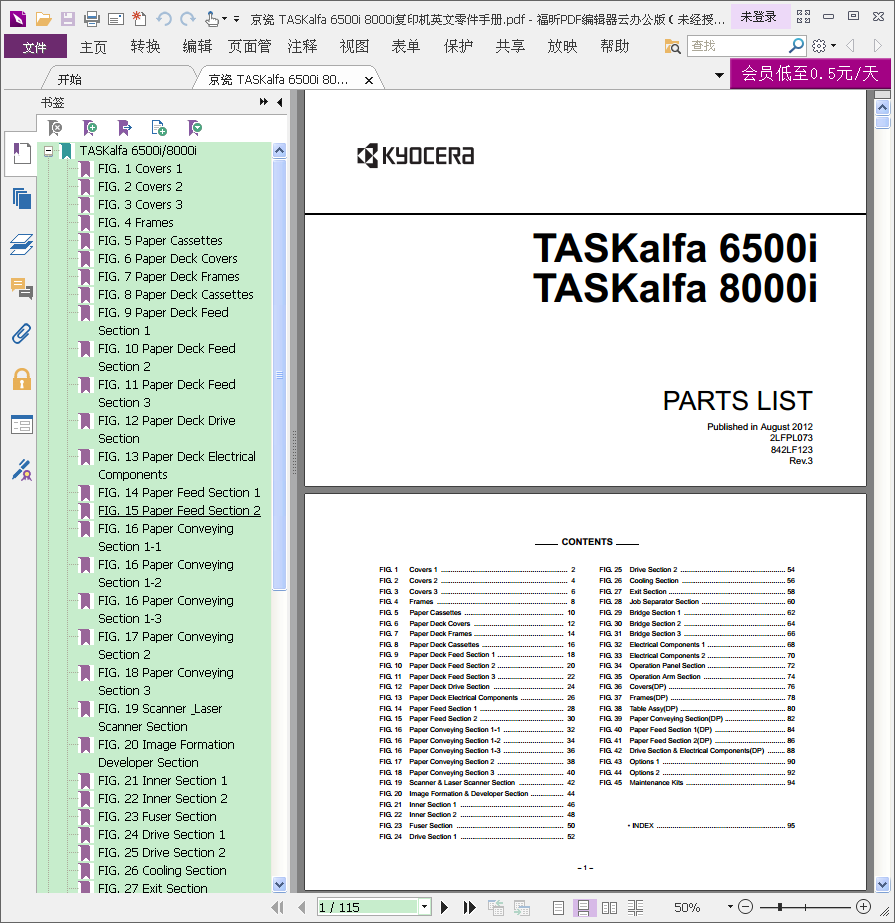Go to next page arrow
Screen dimensions: 895x923
pyautogui.click(x=445, y=907)
